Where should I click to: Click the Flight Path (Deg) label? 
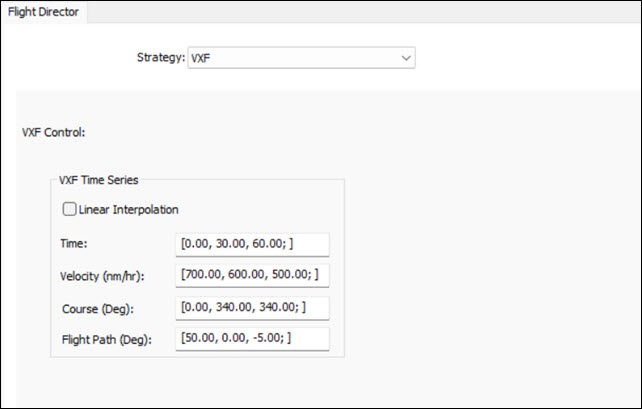click(x=105, y=340)
